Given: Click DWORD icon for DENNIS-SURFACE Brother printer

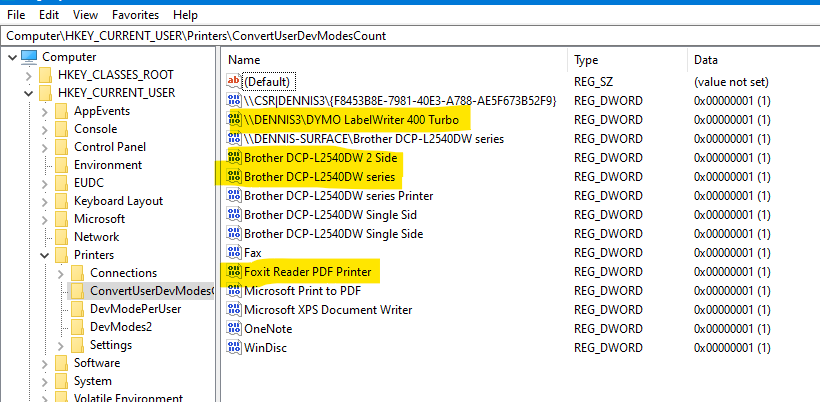Looking at the screenshot, I should click(x=233, y=139).
